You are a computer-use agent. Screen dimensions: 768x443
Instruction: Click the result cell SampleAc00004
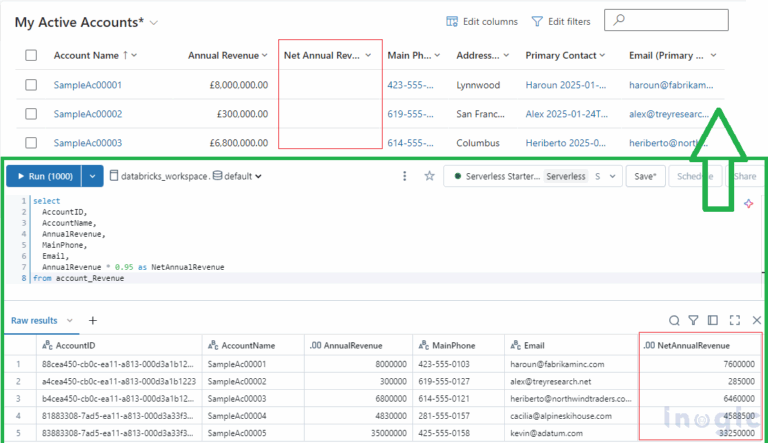237,416
